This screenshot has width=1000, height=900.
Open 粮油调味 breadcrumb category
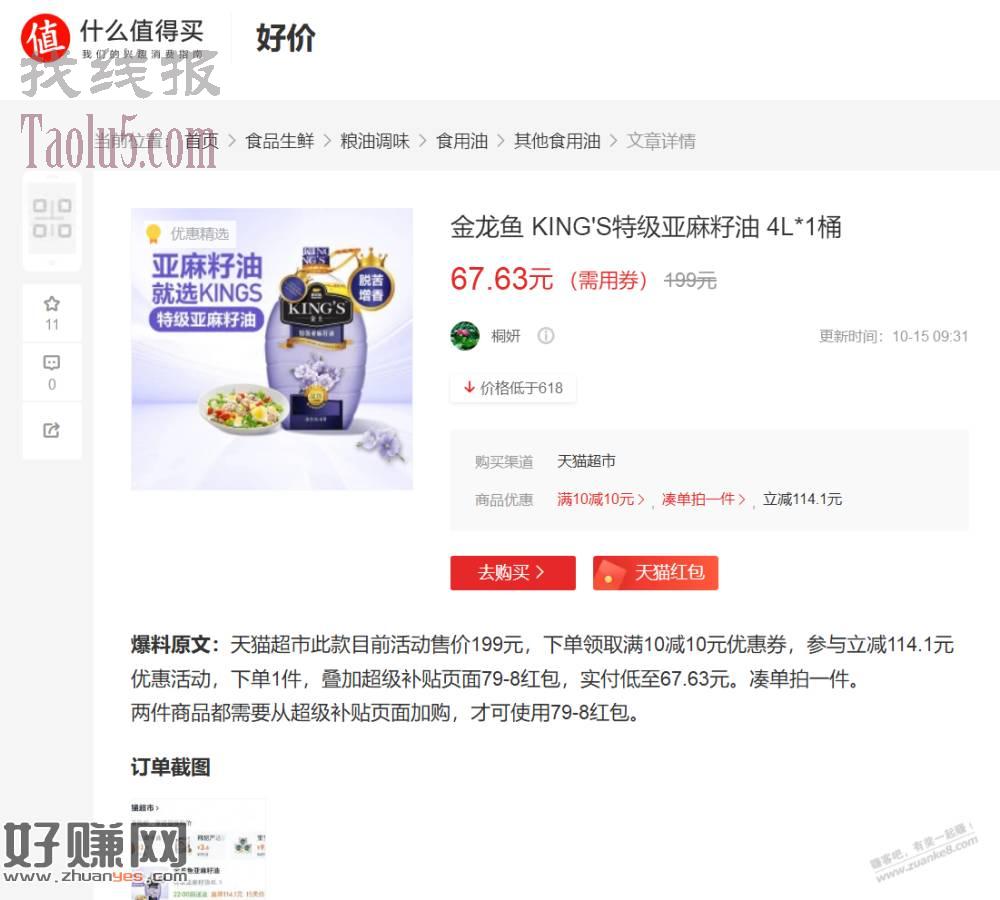click(x=375, y=140)
